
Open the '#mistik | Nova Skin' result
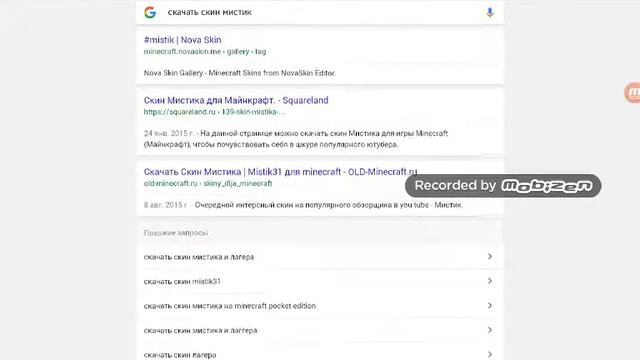182,40
